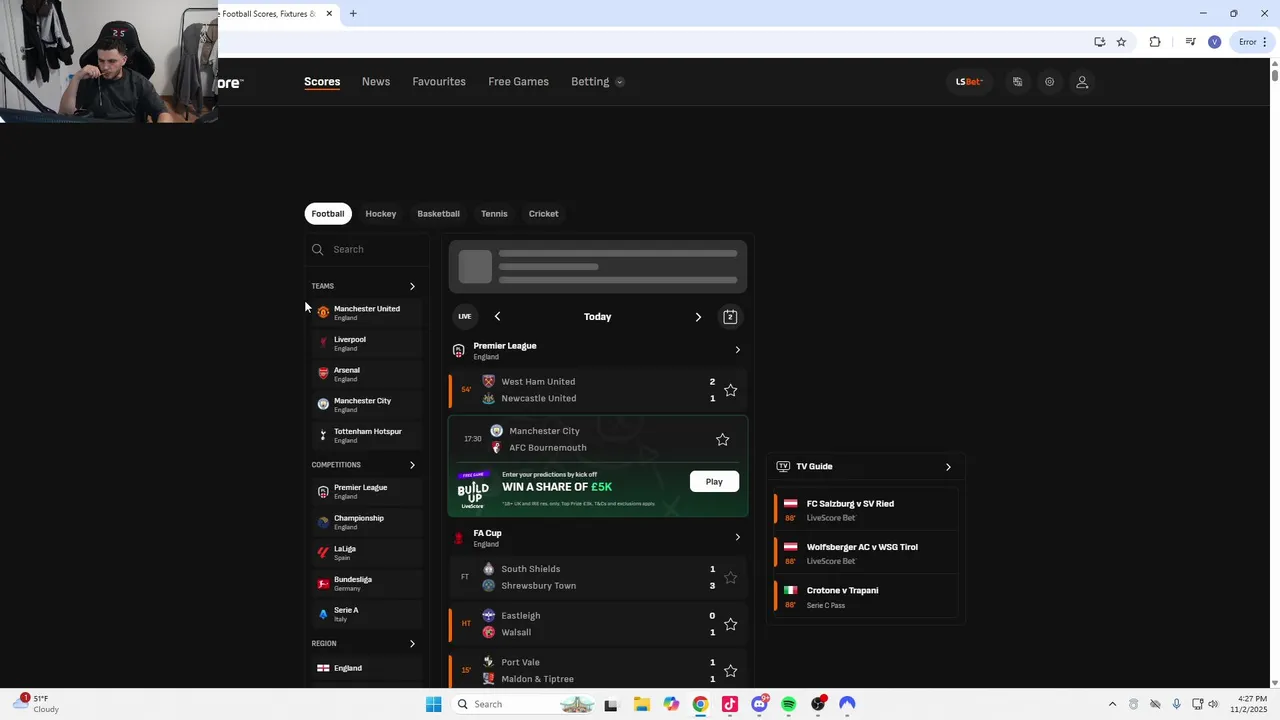The height and width of the screenshot is (720, 1280).
Task: Open Wolfsberger AC v WSG Tirol listing
Action: [x=866, y=553]
